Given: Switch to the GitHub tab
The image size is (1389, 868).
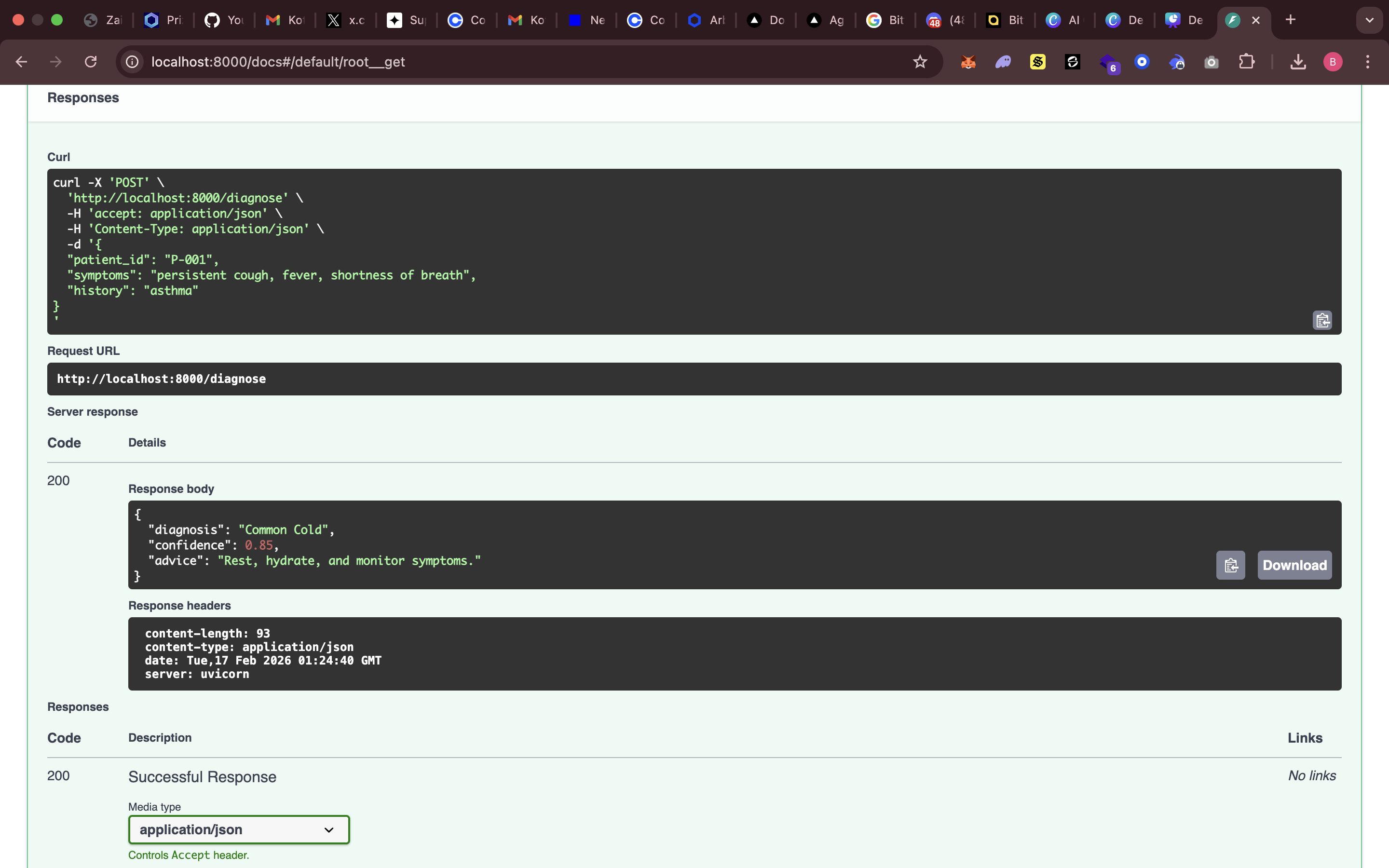Looking at the screenshot, I should (x=224, y=20).
